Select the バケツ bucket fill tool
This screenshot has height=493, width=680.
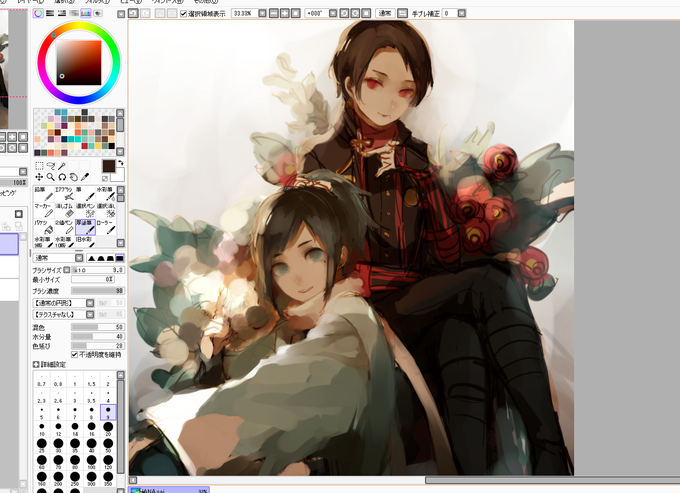coord(42,227)
